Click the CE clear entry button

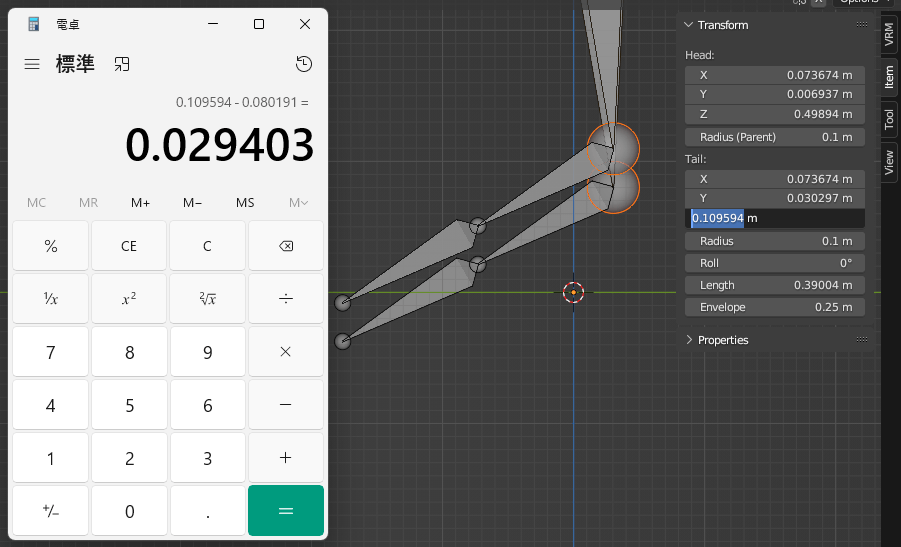point(129,246)
